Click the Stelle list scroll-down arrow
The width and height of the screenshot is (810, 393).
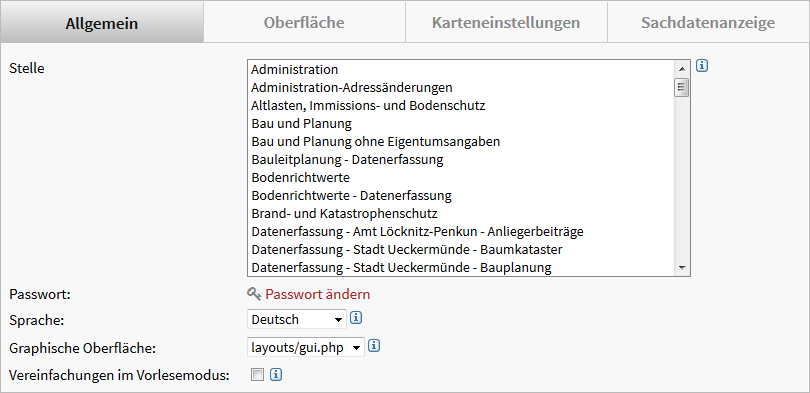pos(682,268)
